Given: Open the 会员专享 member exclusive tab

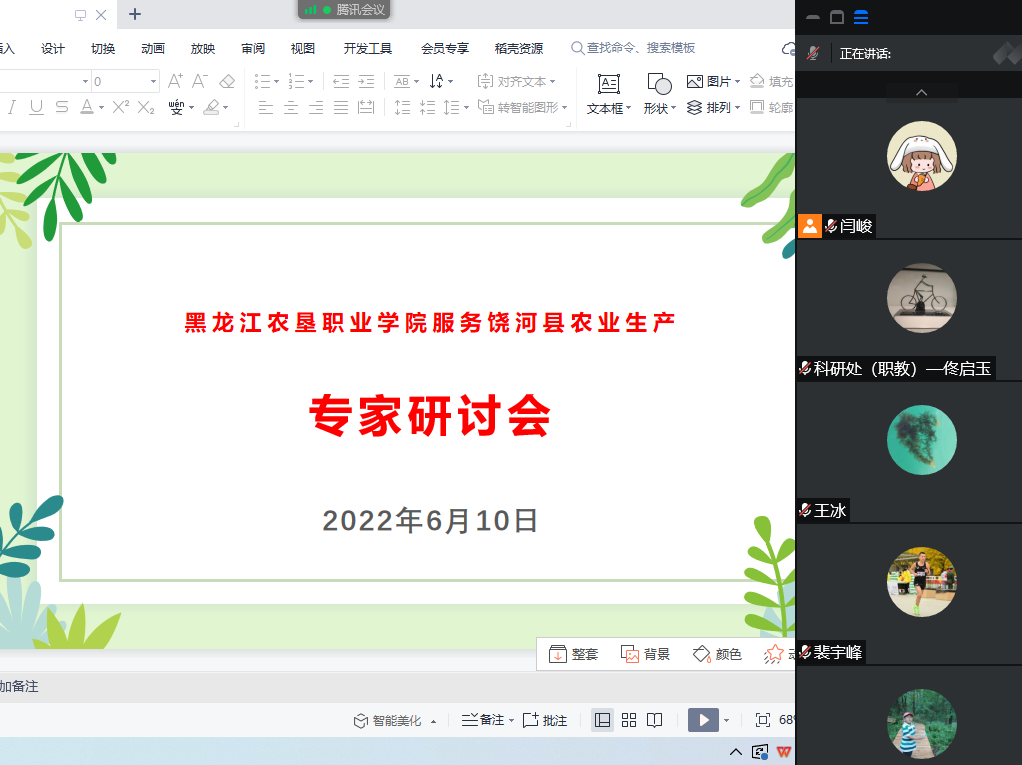Looking at the screenshot, I should (445, 48).
